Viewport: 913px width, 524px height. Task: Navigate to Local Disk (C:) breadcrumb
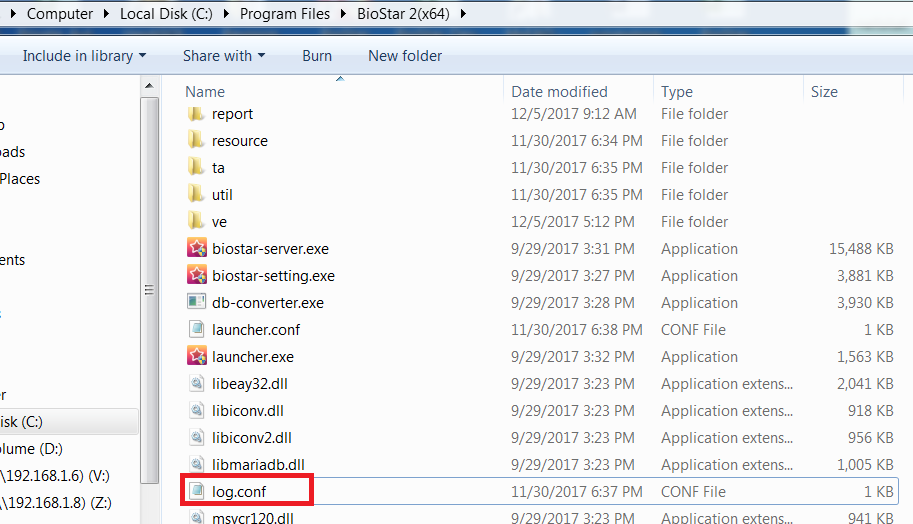click(x=166, y=13)
